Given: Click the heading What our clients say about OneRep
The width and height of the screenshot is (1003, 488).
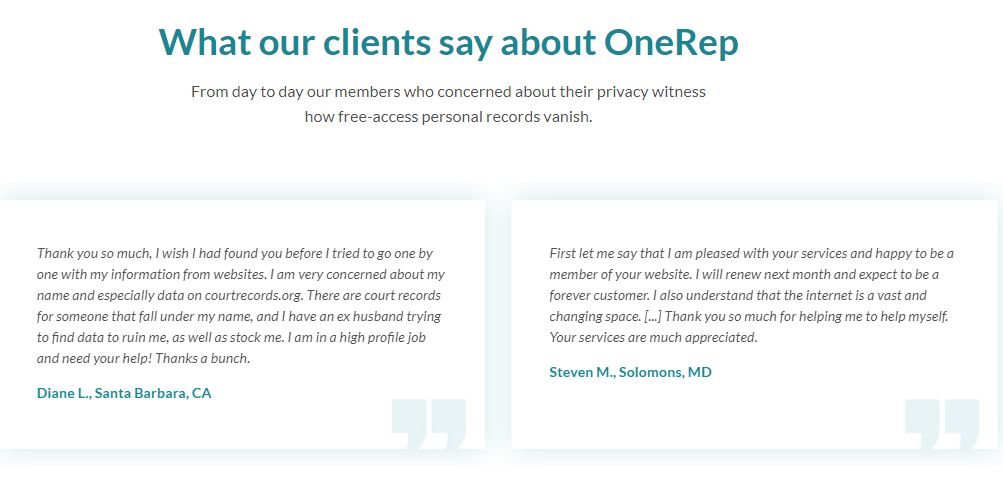Looking at the screenshot, I should [x=448, y=42].
